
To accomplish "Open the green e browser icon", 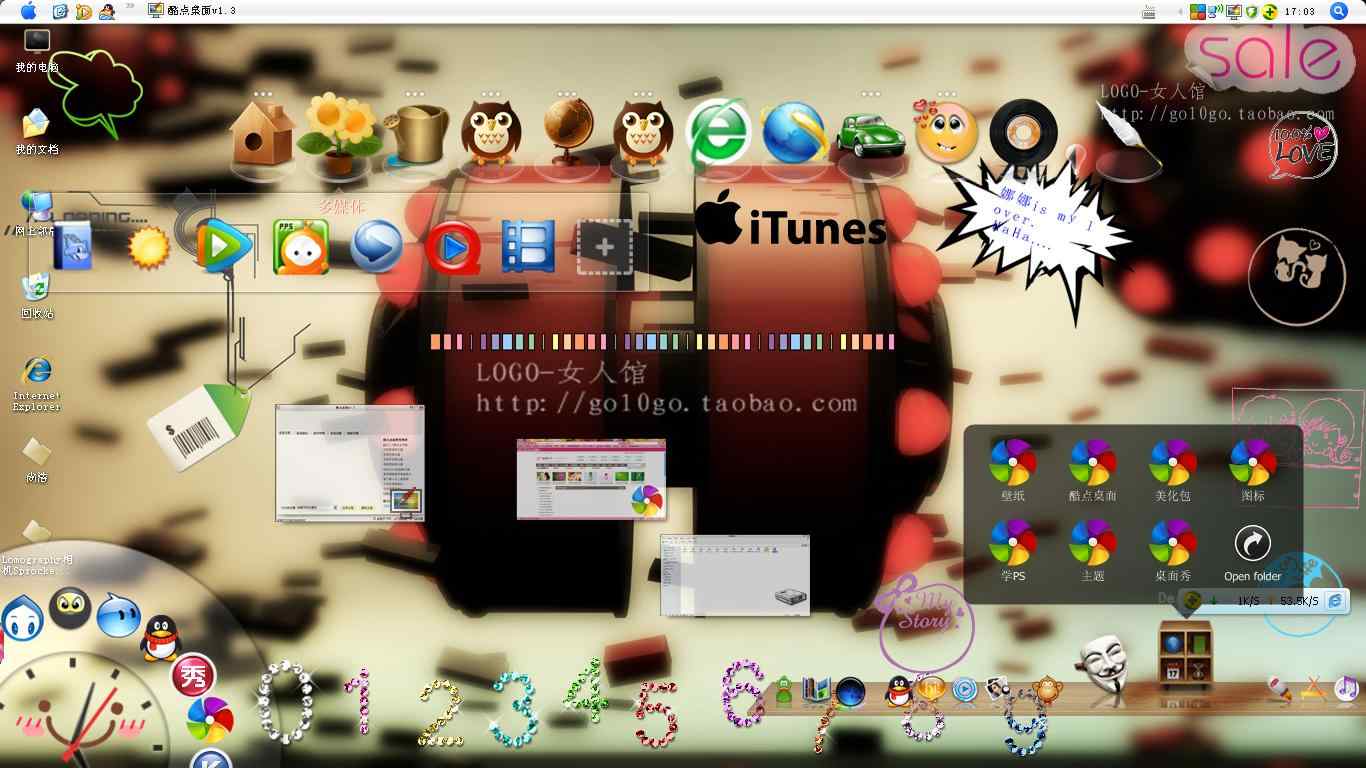I will tap(719, 132).
